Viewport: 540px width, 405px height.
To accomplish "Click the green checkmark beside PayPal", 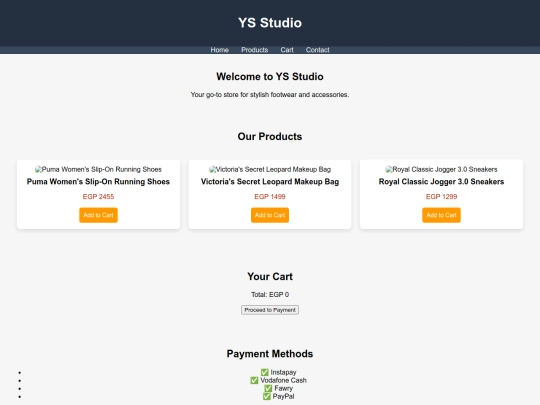I will 267,396.
